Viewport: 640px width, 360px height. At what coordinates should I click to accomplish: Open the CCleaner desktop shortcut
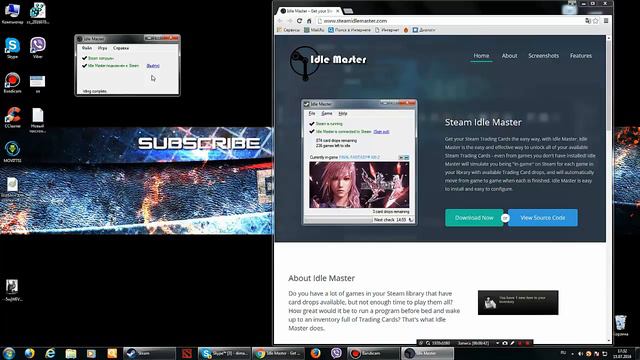tap(12, 118)
